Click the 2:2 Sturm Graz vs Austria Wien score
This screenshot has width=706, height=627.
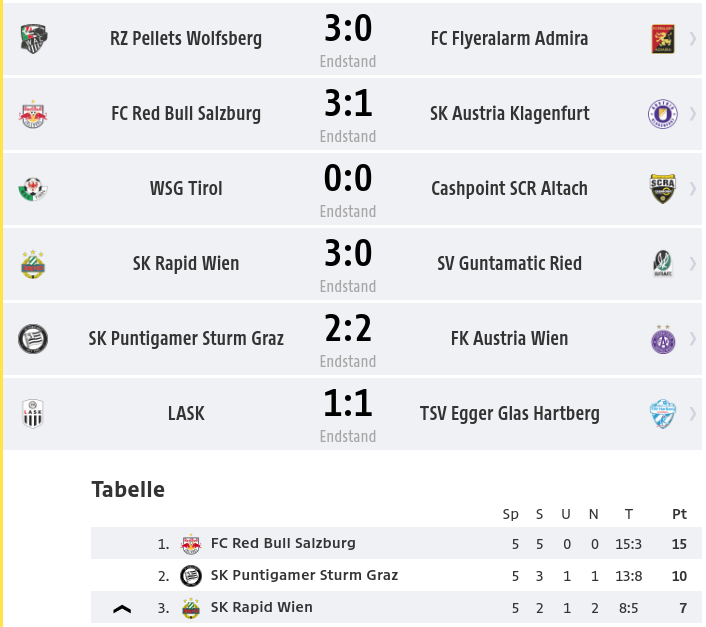click(x=348, y=329)
